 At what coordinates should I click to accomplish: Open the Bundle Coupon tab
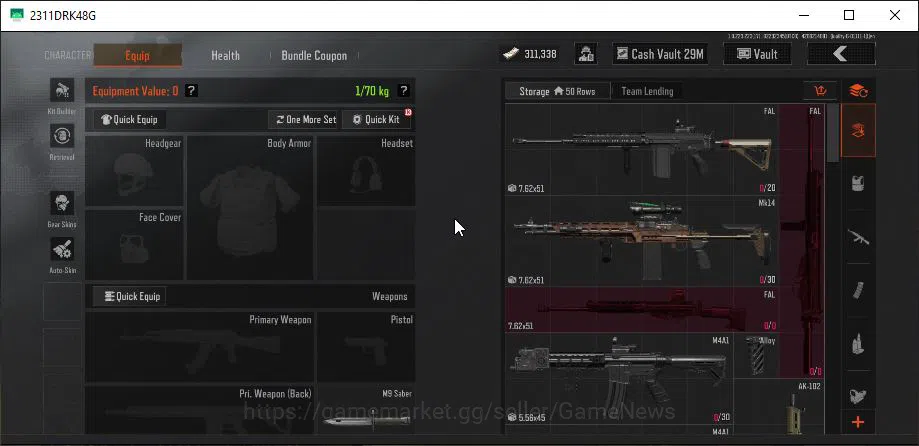coord(314,56)
